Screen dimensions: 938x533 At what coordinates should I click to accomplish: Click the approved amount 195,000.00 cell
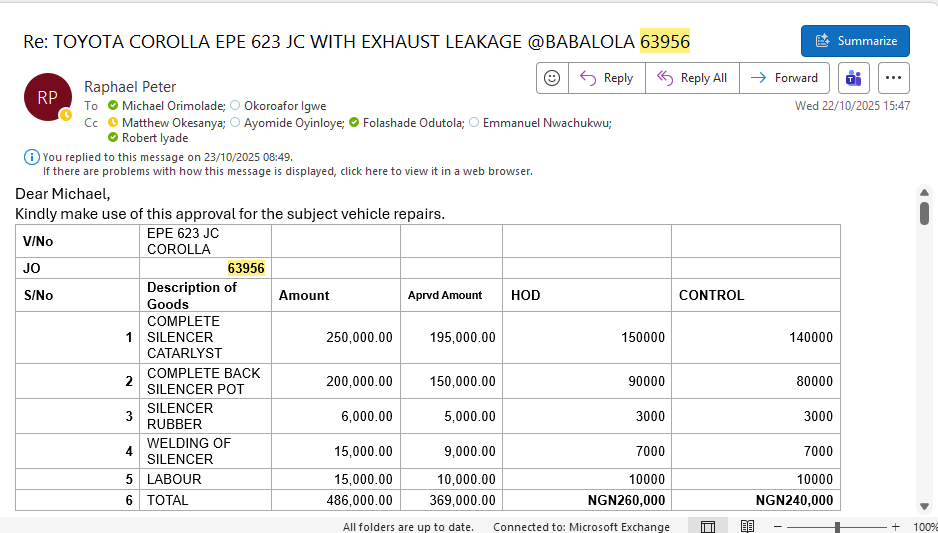click(452, 337)
